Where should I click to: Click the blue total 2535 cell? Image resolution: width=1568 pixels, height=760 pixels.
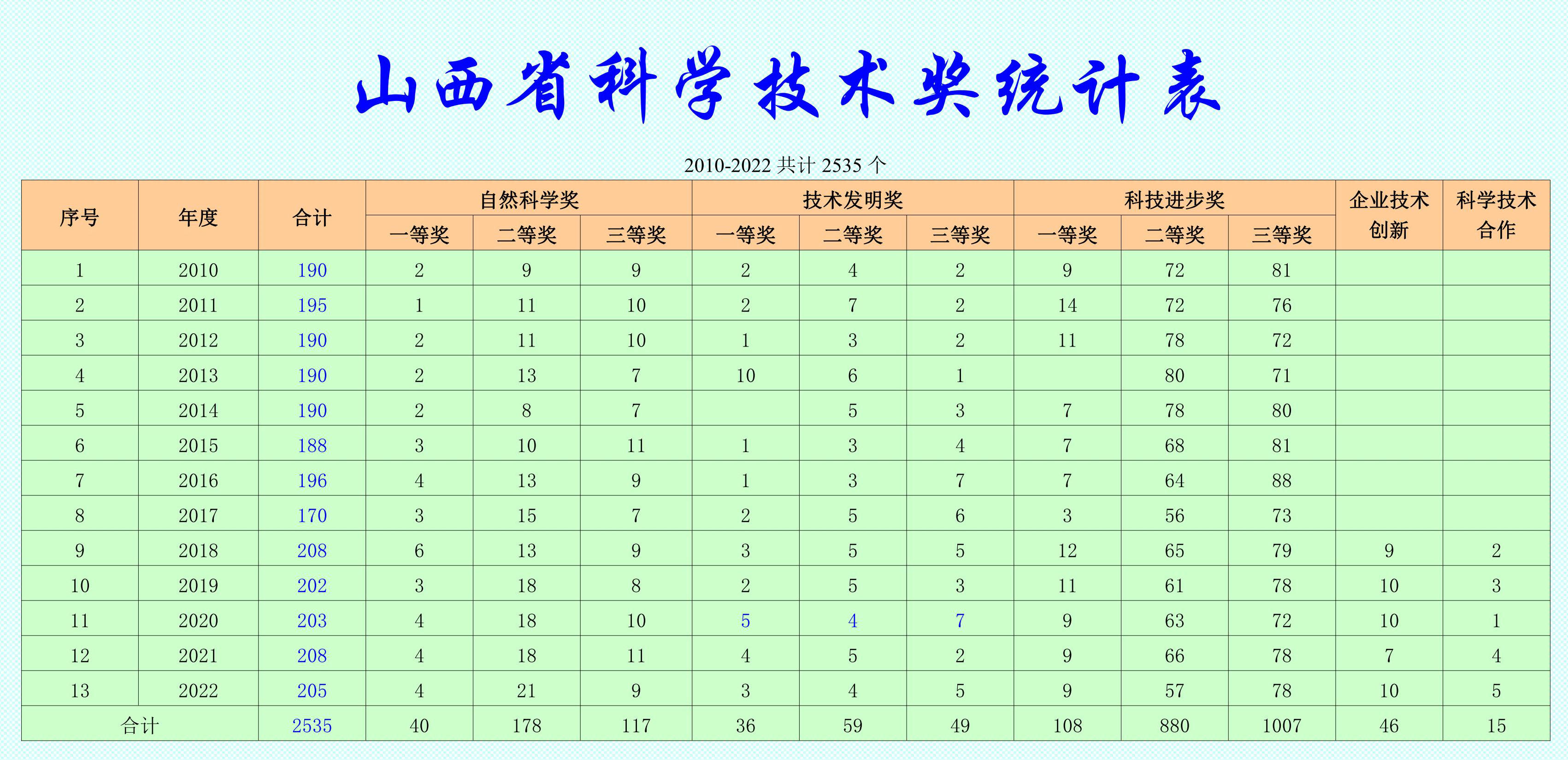pyautogui.click(x=312, y=725)
